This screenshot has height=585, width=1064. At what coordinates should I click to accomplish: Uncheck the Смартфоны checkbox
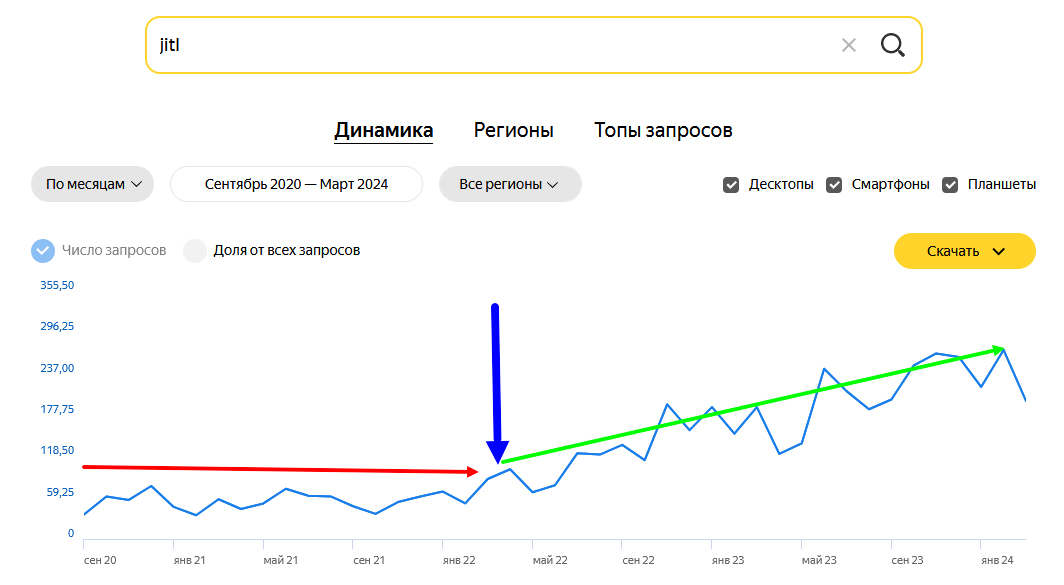pos(834,185)
